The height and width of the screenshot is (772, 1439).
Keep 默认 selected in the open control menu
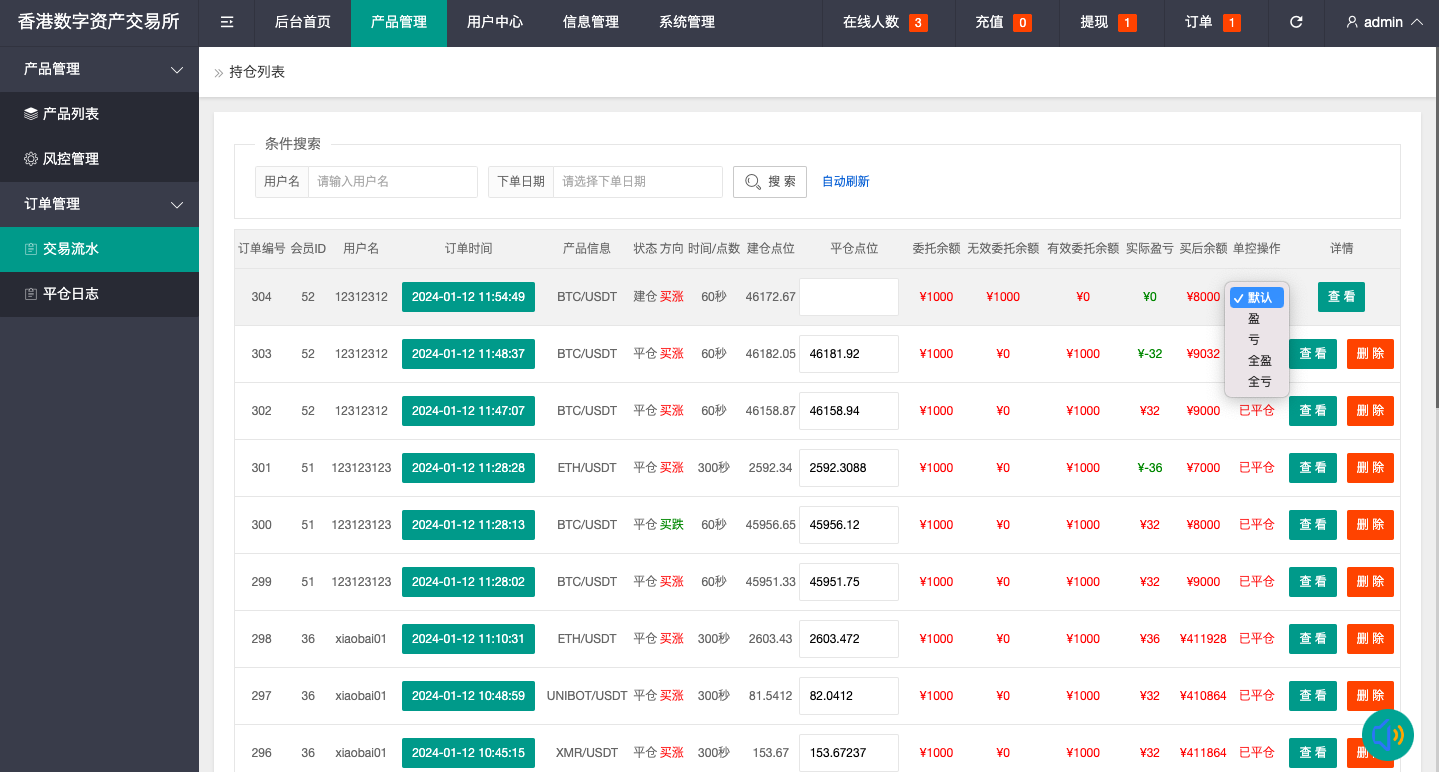[x=1259, y=296]
